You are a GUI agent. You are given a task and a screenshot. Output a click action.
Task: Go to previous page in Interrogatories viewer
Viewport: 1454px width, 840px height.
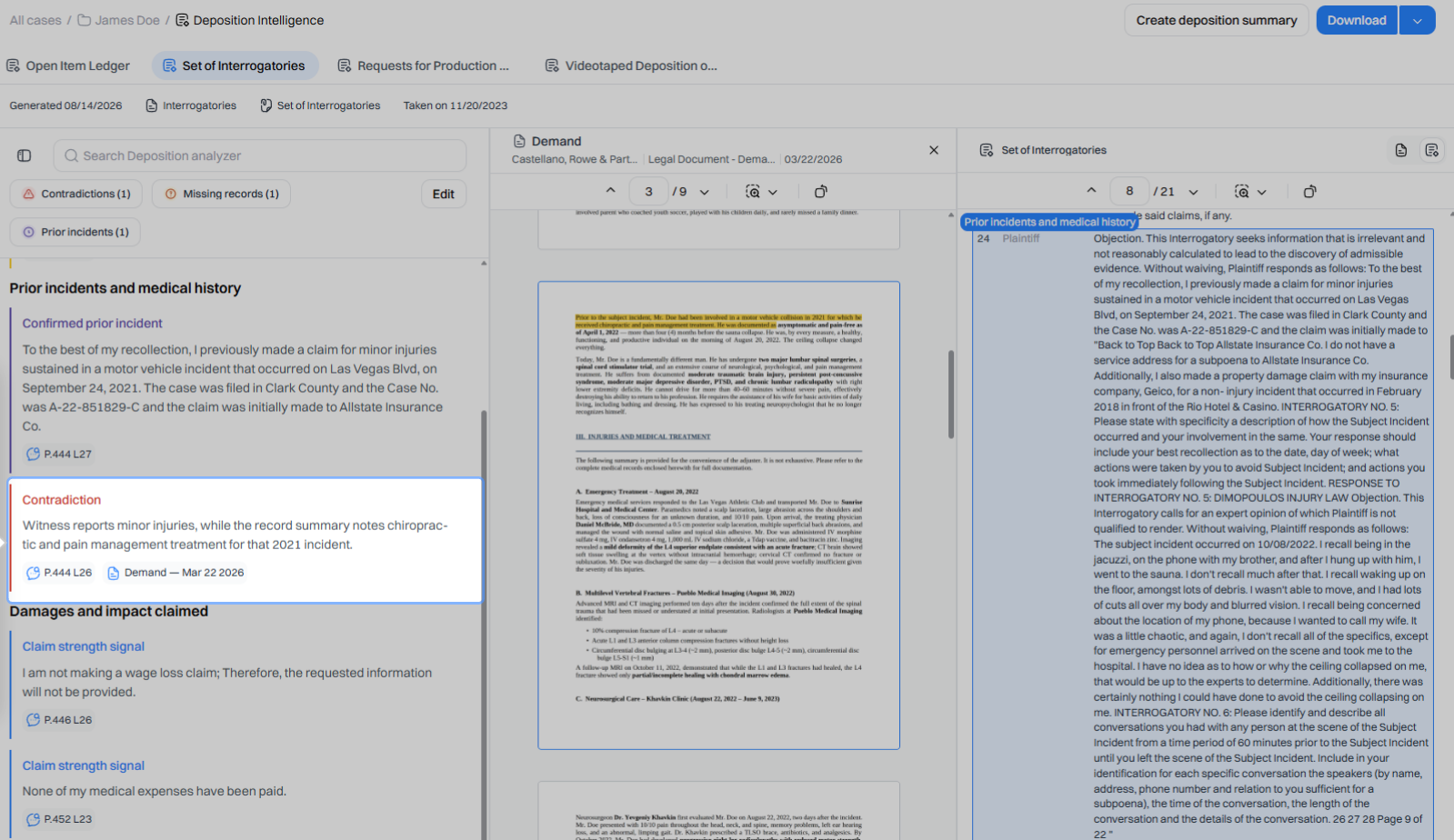1091,191
